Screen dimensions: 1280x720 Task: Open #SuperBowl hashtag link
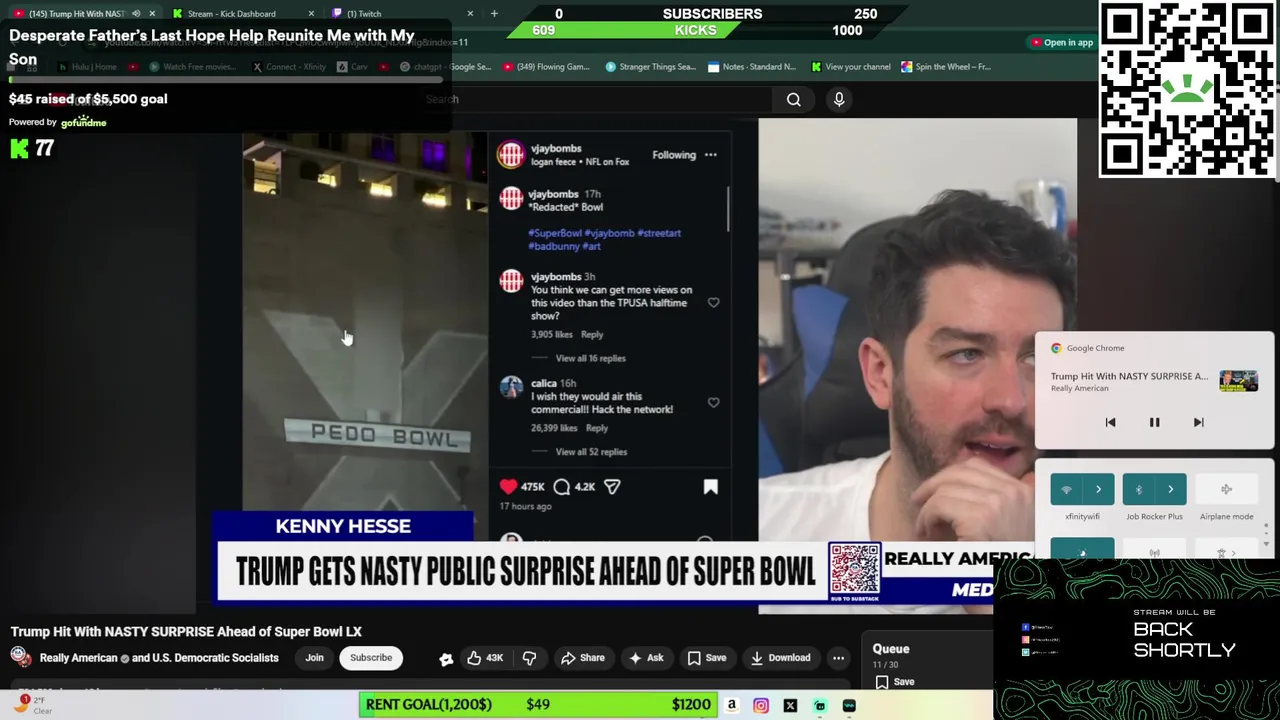[554, 233]
